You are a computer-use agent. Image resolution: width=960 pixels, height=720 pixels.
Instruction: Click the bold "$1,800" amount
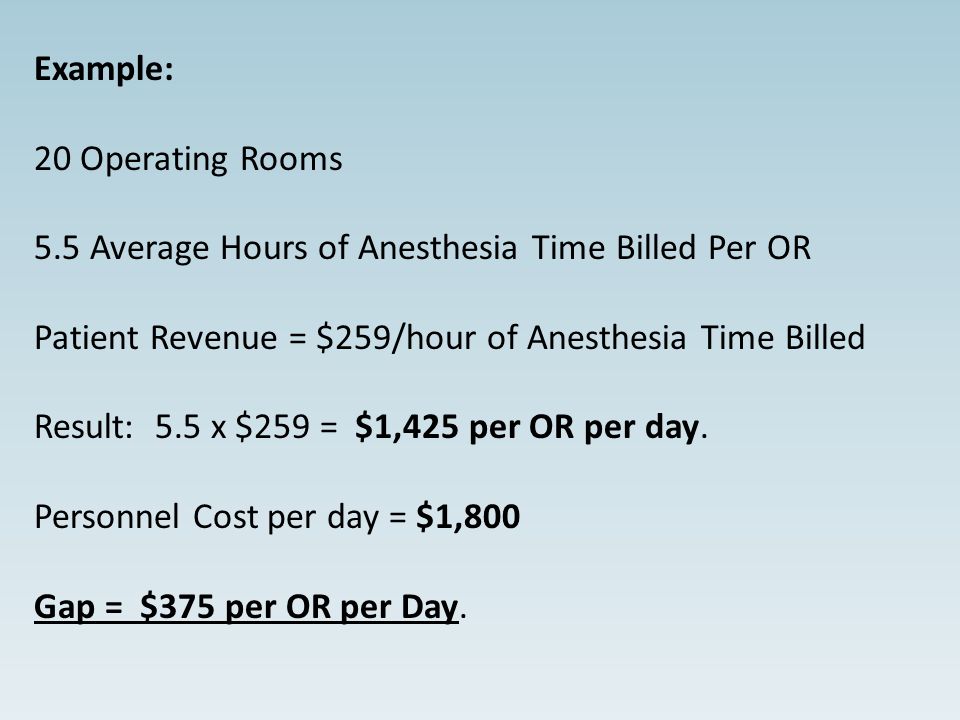[468, 516]
